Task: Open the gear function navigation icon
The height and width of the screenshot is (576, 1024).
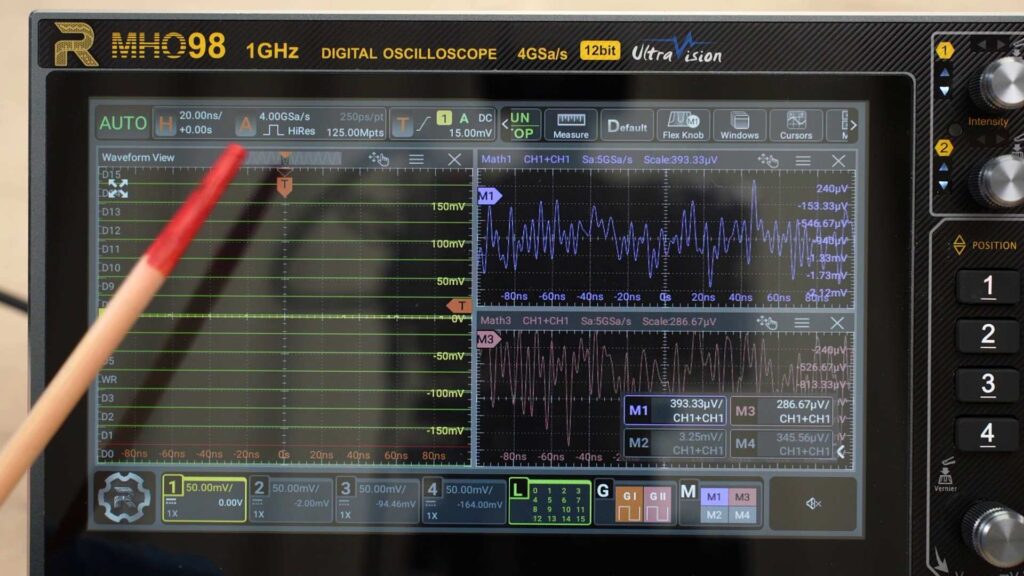Action: [125, 499]
